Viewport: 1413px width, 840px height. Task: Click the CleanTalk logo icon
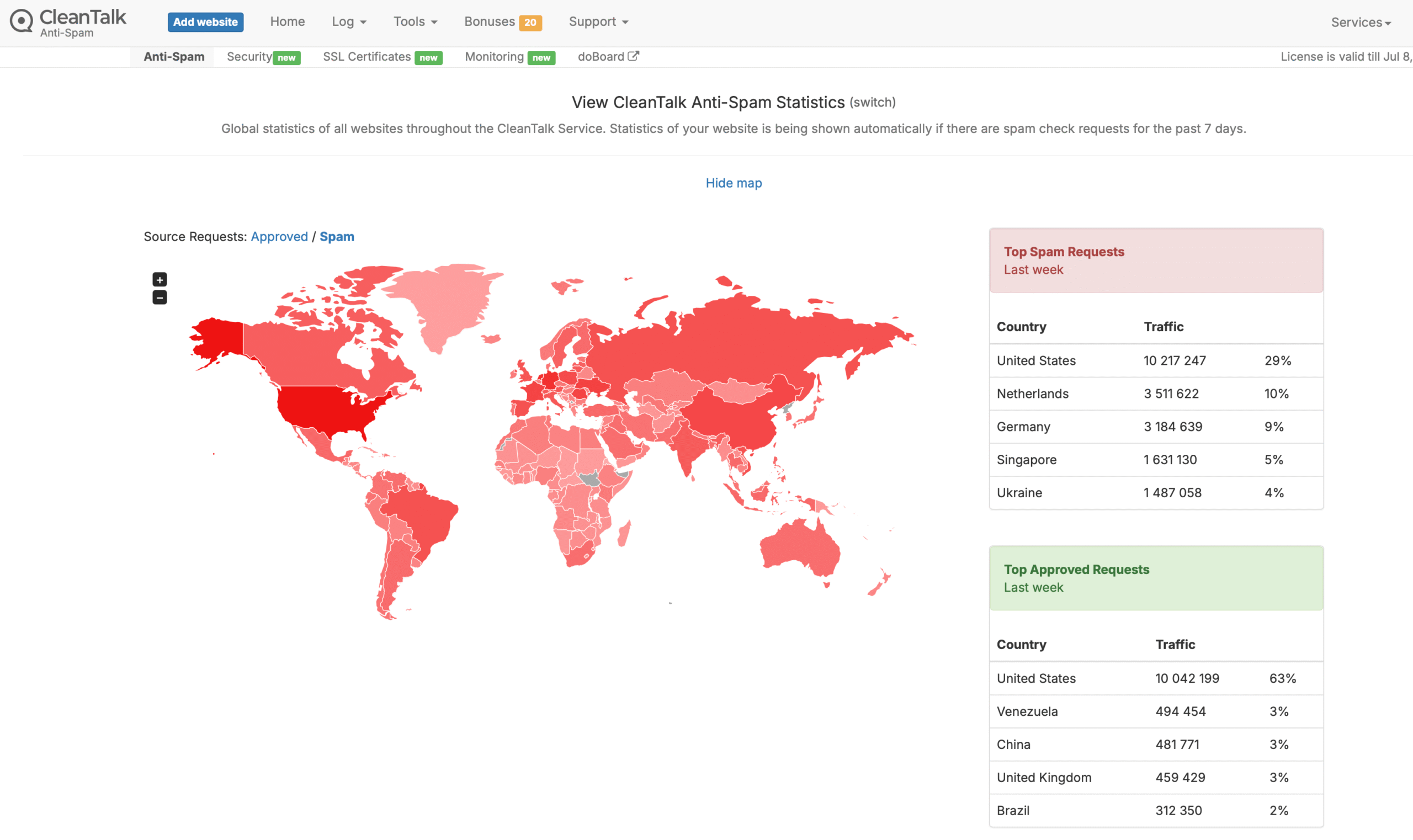click(22, 22)
